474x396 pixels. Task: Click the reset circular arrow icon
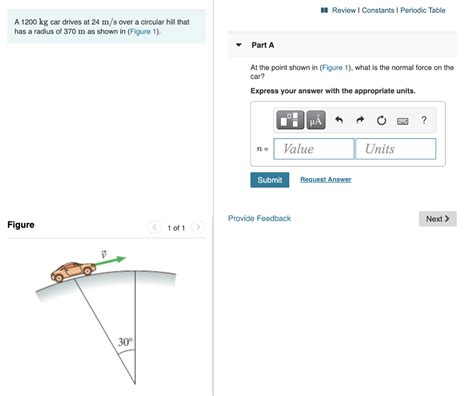coord(381,120)
